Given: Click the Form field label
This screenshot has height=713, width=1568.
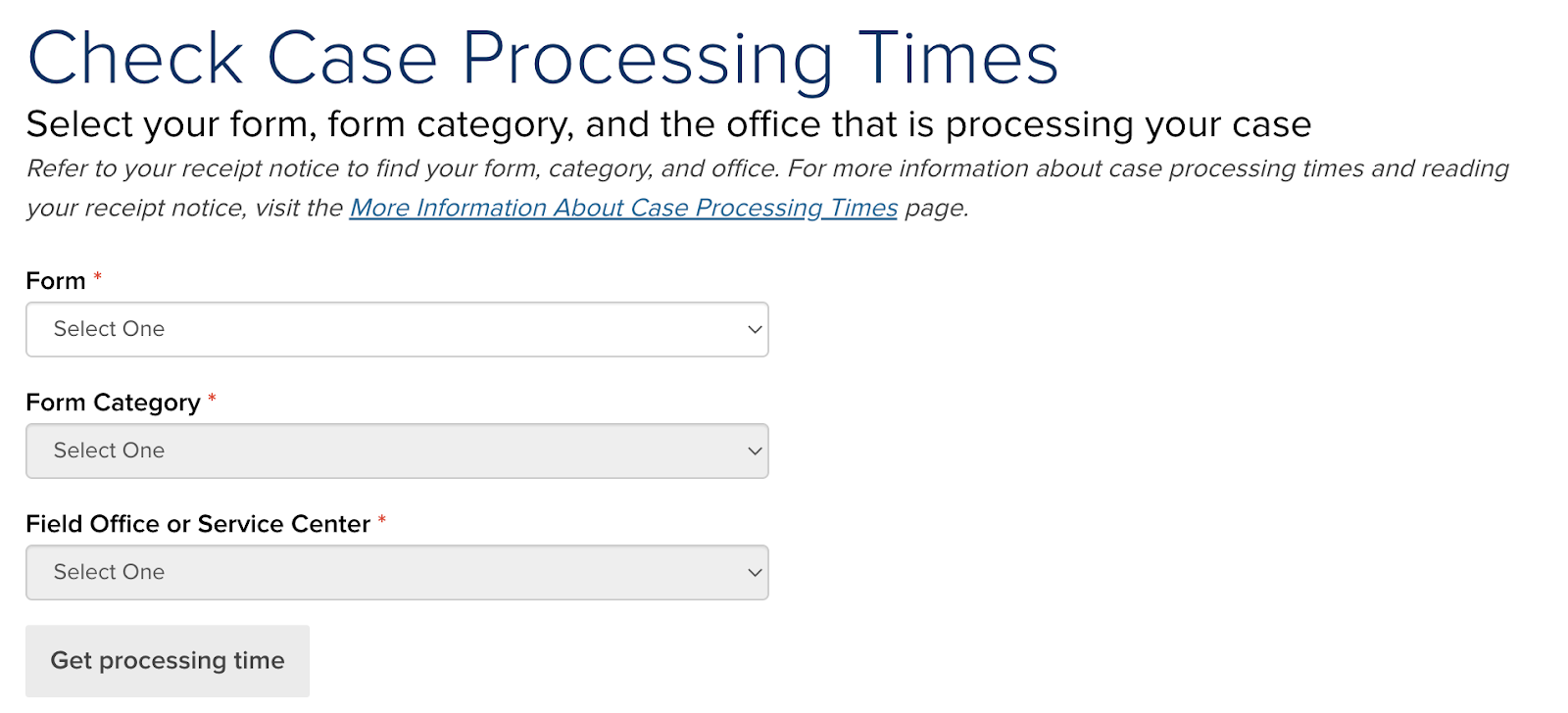Looking at the screenshot, I should [x=56, y=281].
